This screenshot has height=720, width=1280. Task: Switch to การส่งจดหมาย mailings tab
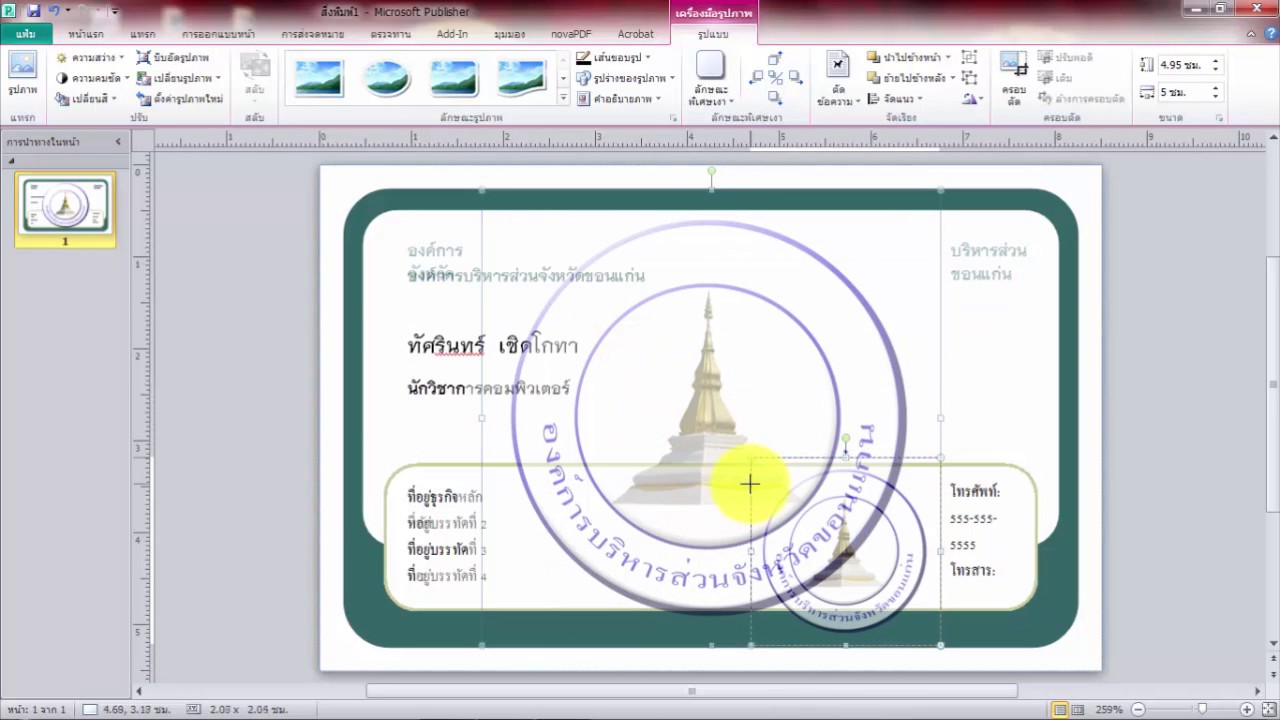[312, 34]
